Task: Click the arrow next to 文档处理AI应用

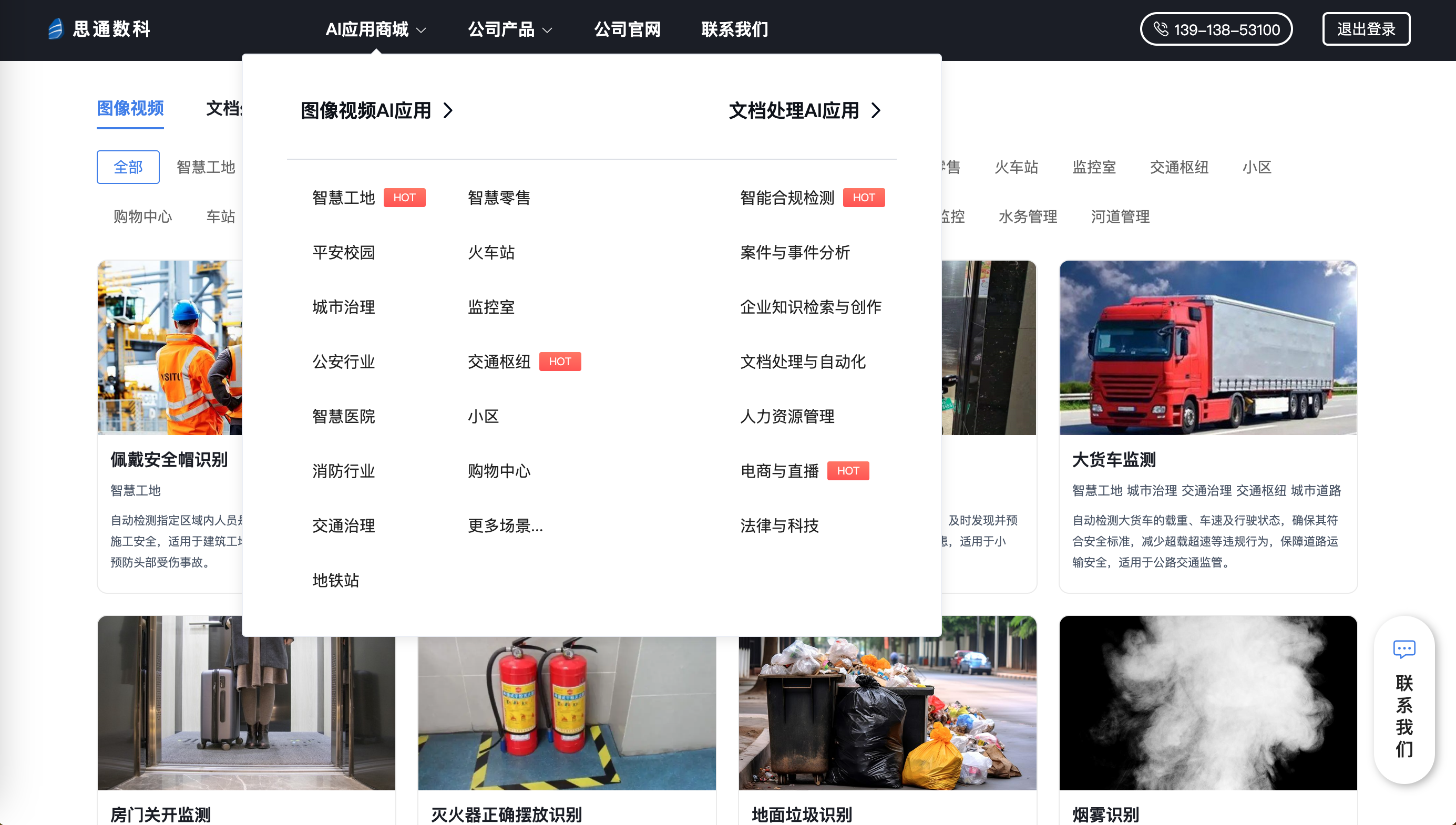Action: [876, 110]
